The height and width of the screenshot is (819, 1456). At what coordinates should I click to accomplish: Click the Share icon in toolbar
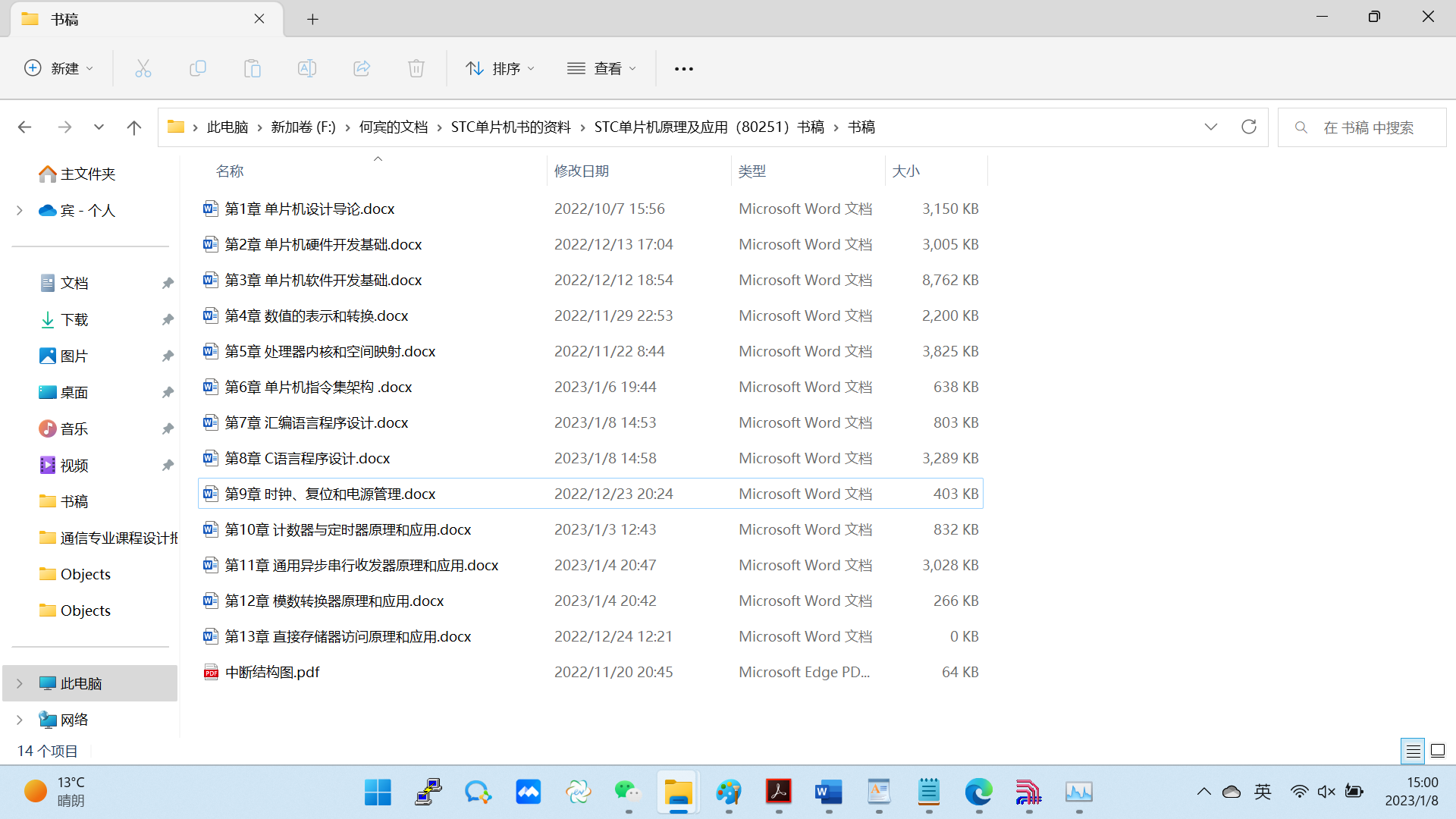point(361,68)
